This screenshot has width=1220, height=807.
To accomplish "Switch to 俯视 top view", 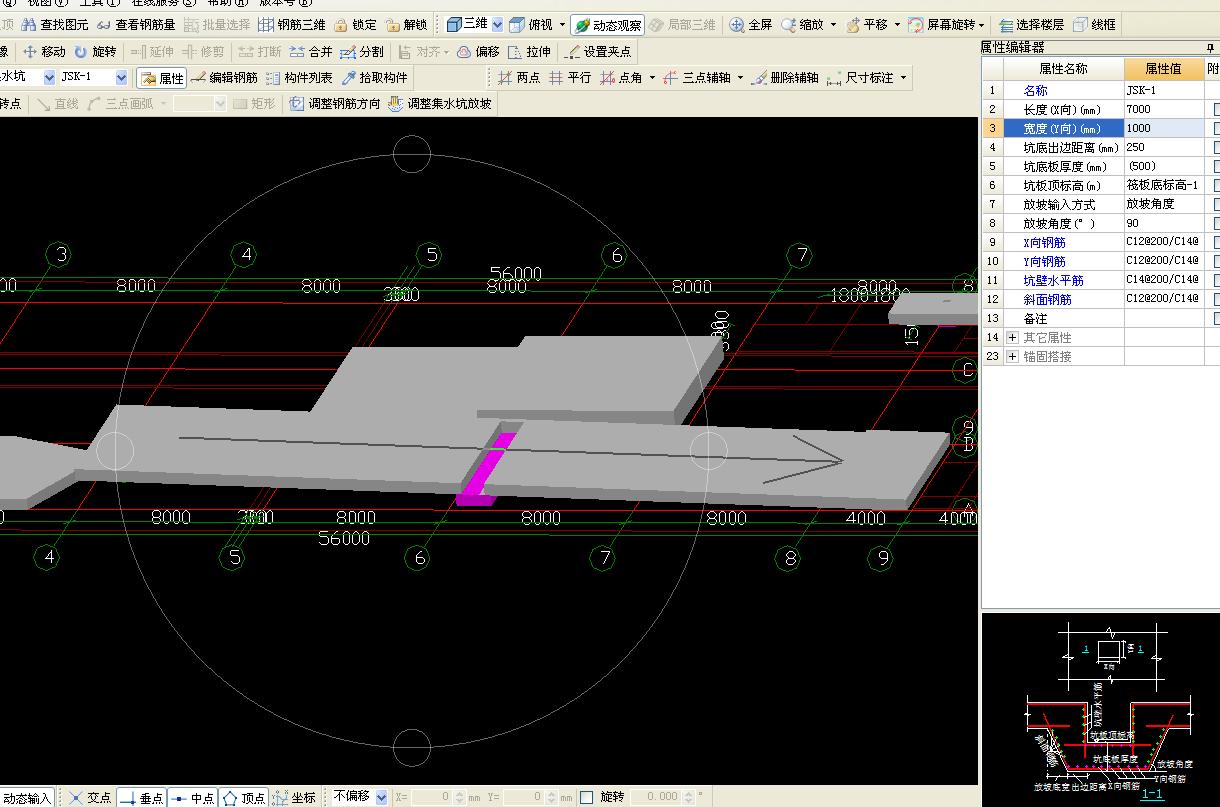I will [530, 25].
